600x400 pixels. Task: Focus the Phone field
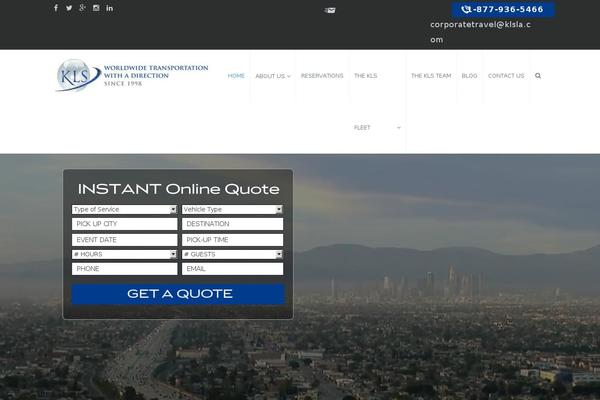[x=125, y=269]
